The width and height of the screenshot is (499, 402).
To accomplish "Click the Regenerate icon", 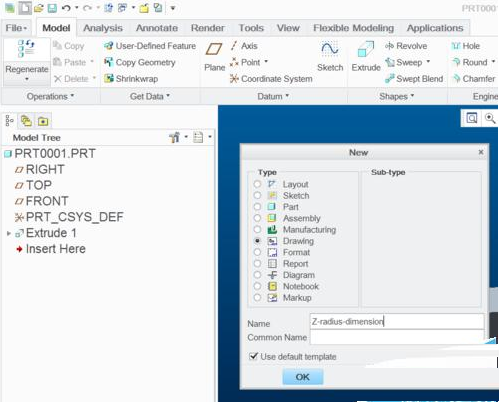I will click(26, 49).
